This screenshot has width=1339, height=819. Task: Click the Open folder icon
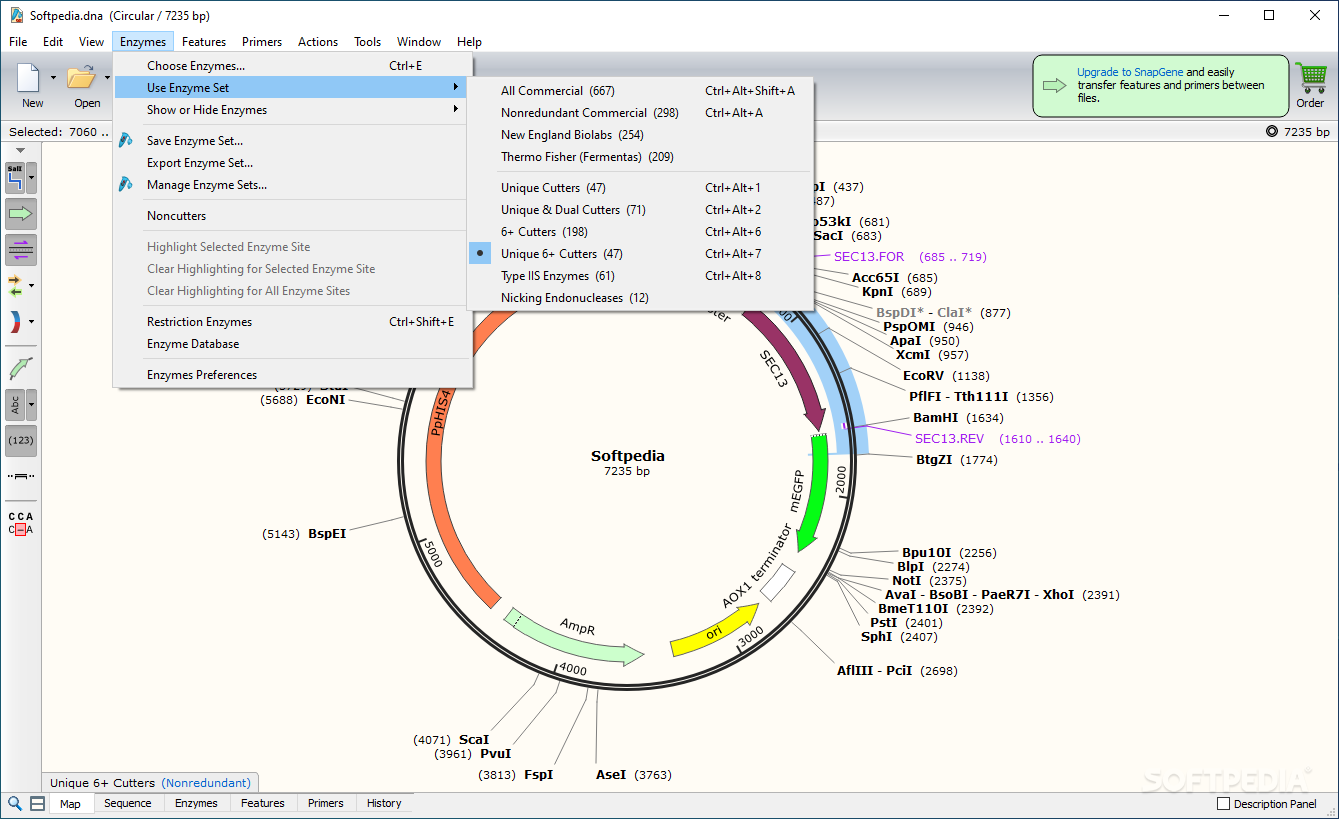click(x=81, y=77)
